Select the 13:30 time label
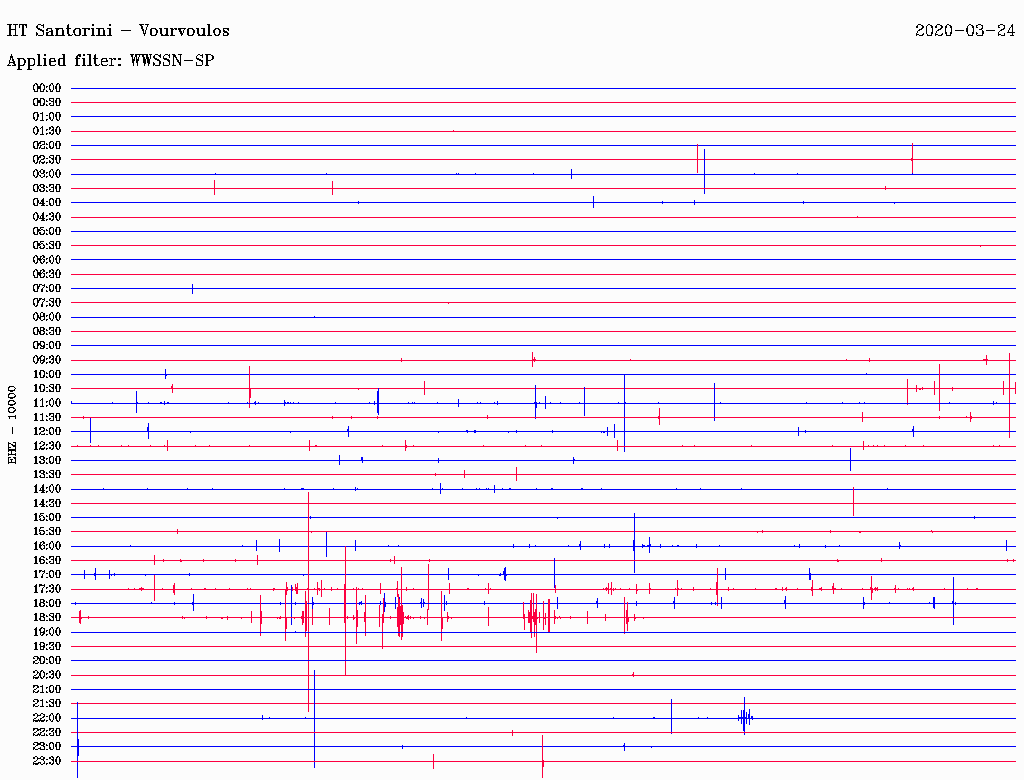This screenshot has height=780, width=1024. click(47, 475)
